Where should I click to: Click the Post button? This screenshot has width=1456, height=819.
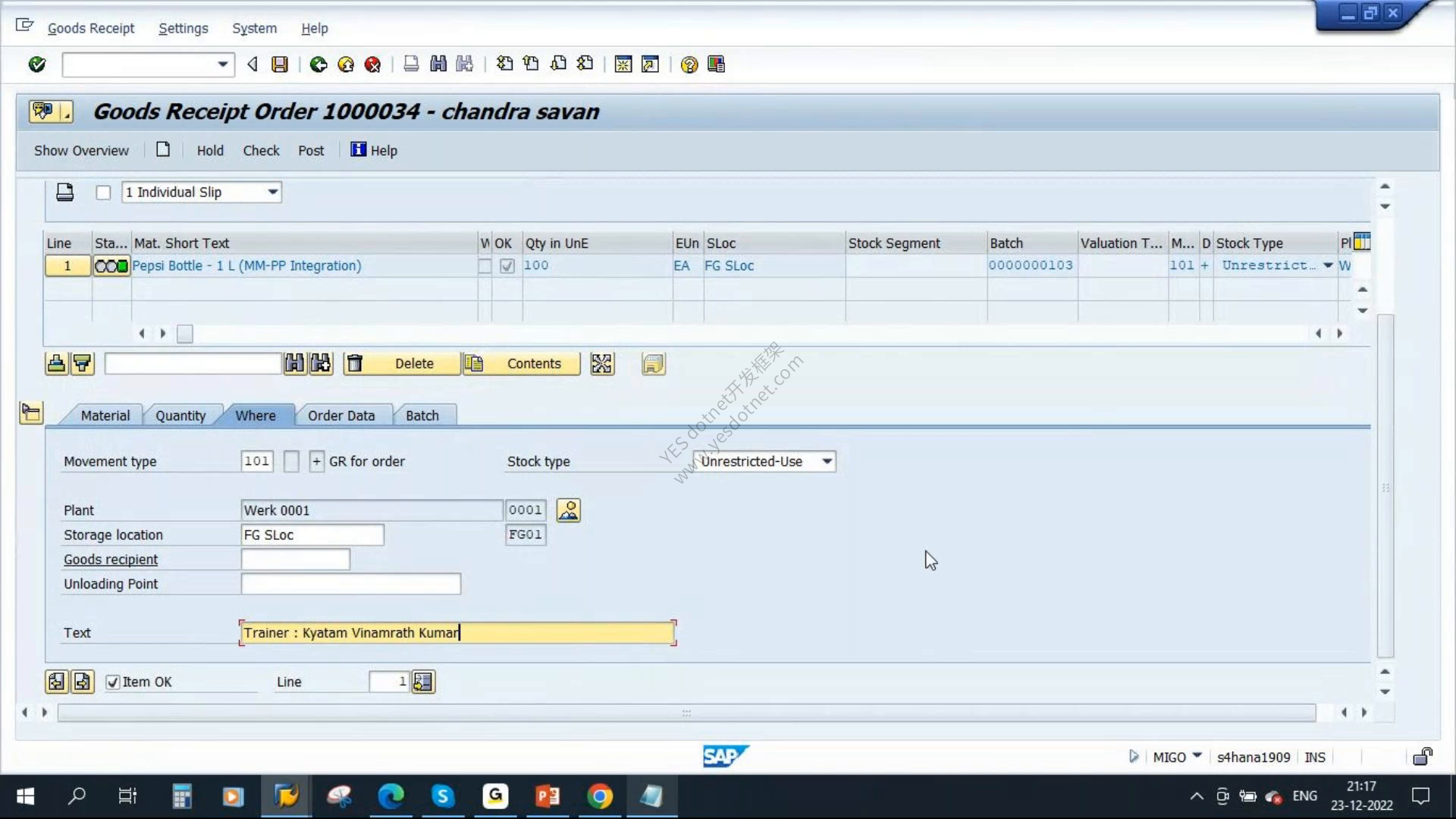311,150
